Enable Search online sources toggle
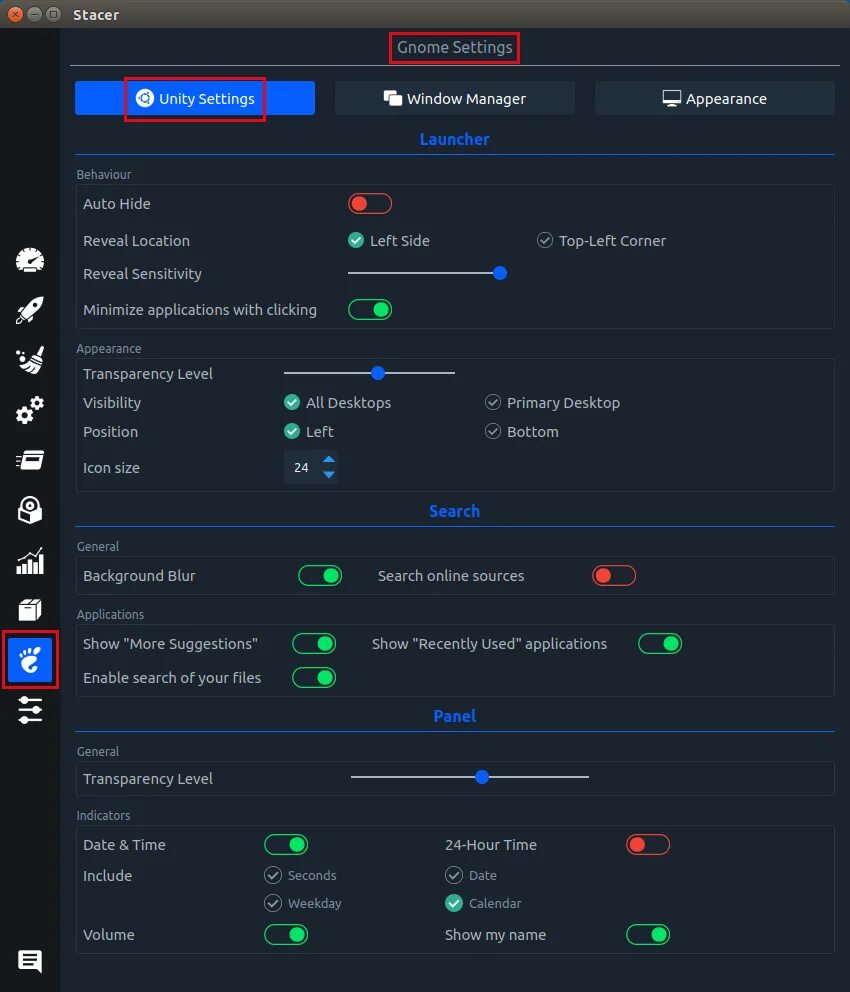 tap(614, 575)
